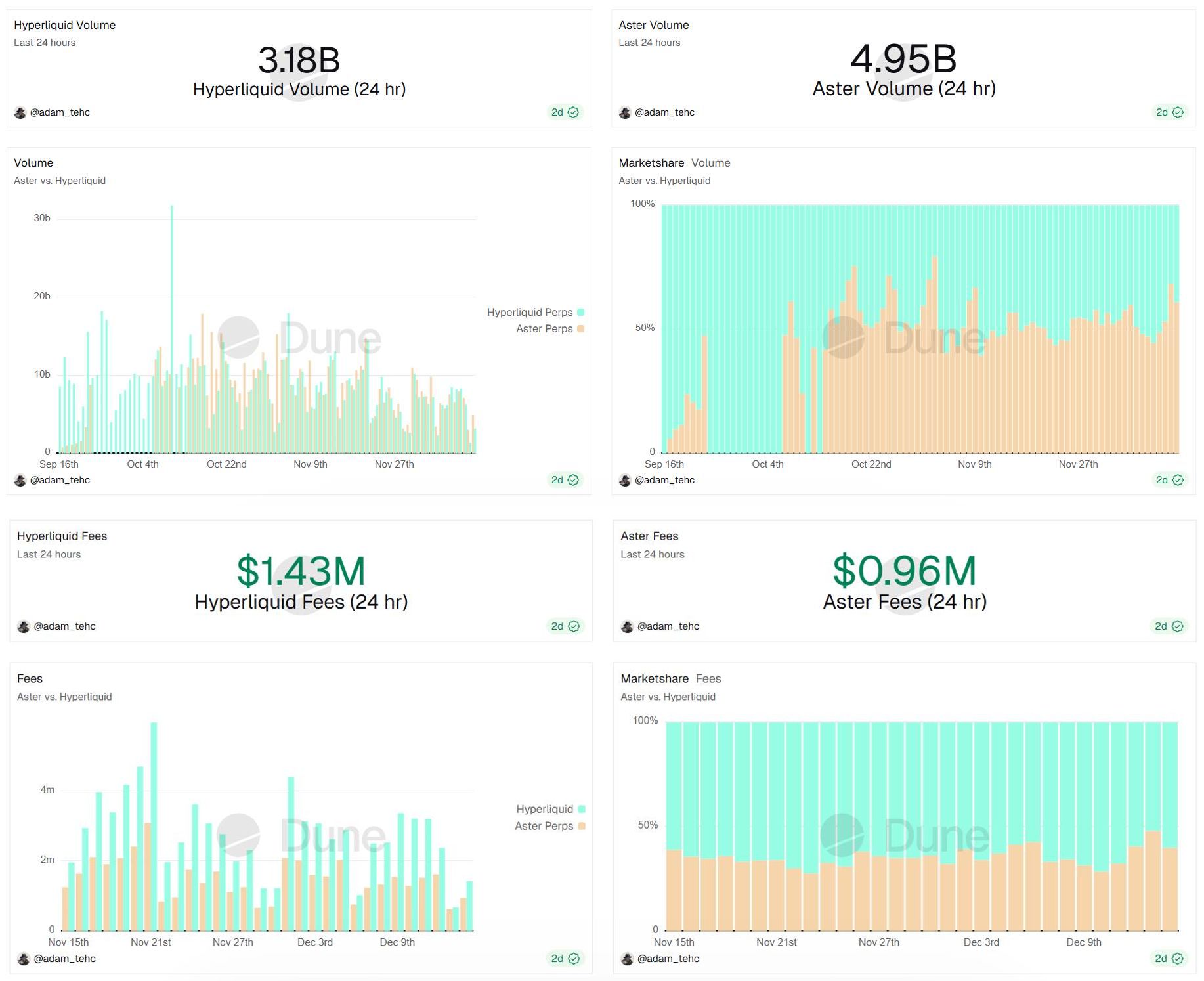
Task: Click the avatar icon below the Fees chart
Action: click(24, 959)
